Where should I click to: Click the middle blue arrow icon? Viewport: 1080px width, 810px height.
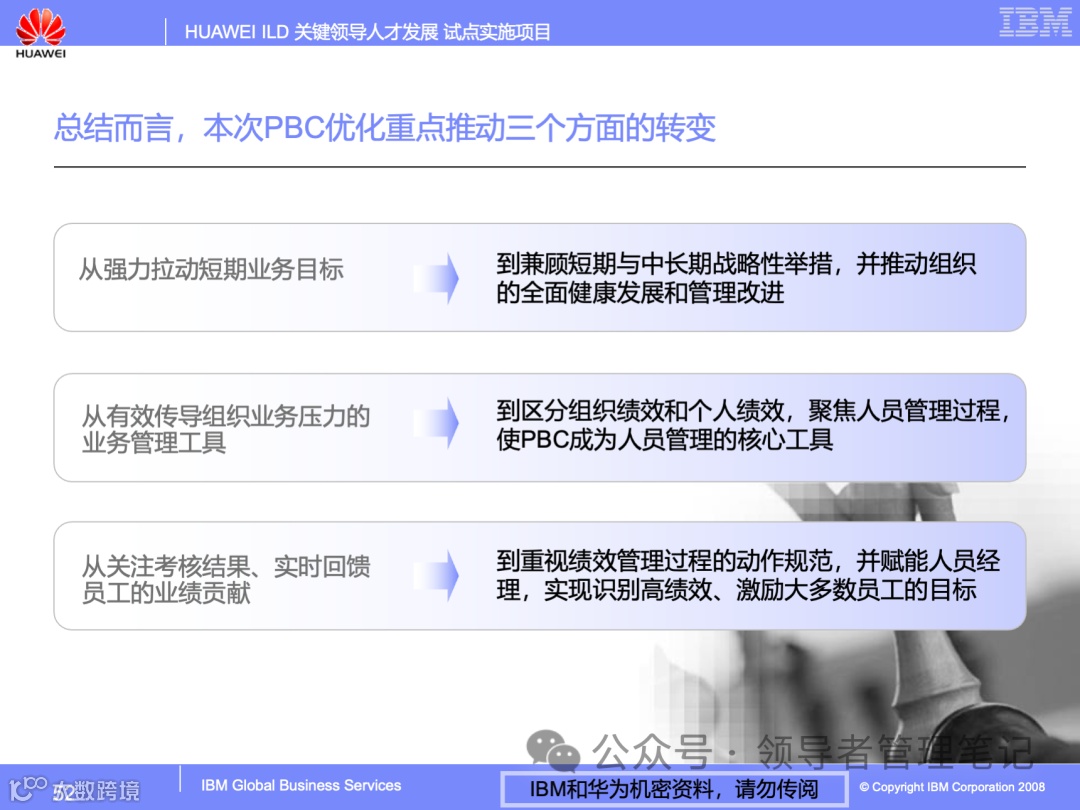click(437, 424)
